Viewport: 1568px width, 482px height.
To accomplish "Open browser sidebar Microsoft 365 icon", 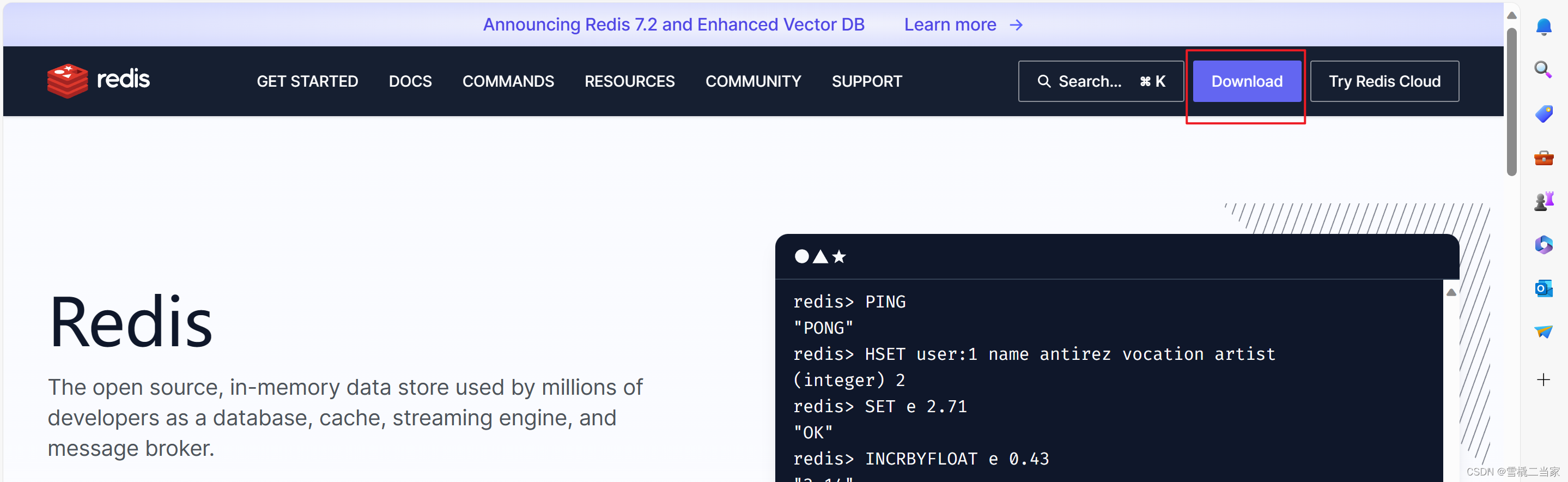I will point(1543,245).
